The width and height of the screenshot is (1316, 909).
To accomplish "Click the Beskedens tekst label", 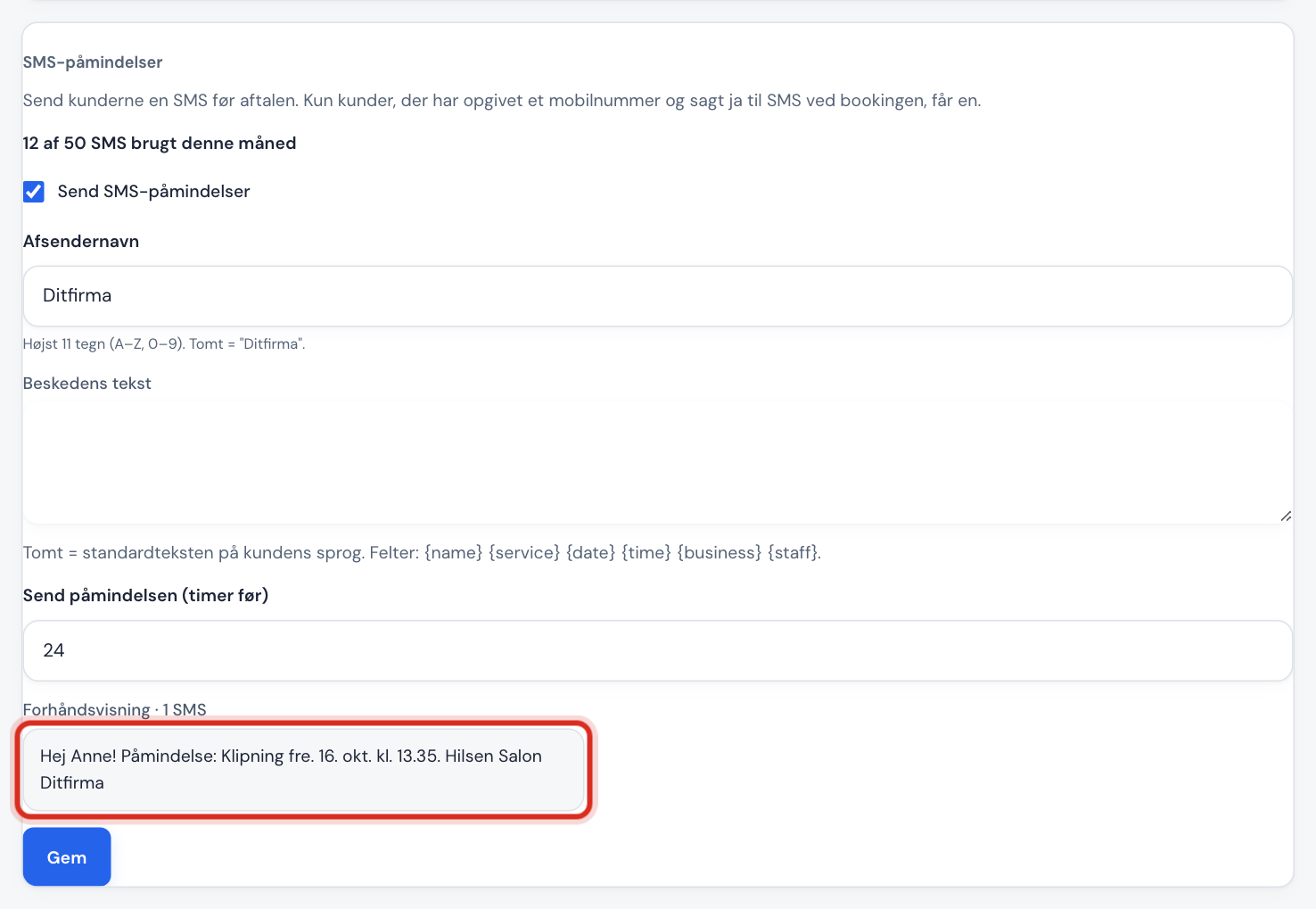I will tap(87, 384).
